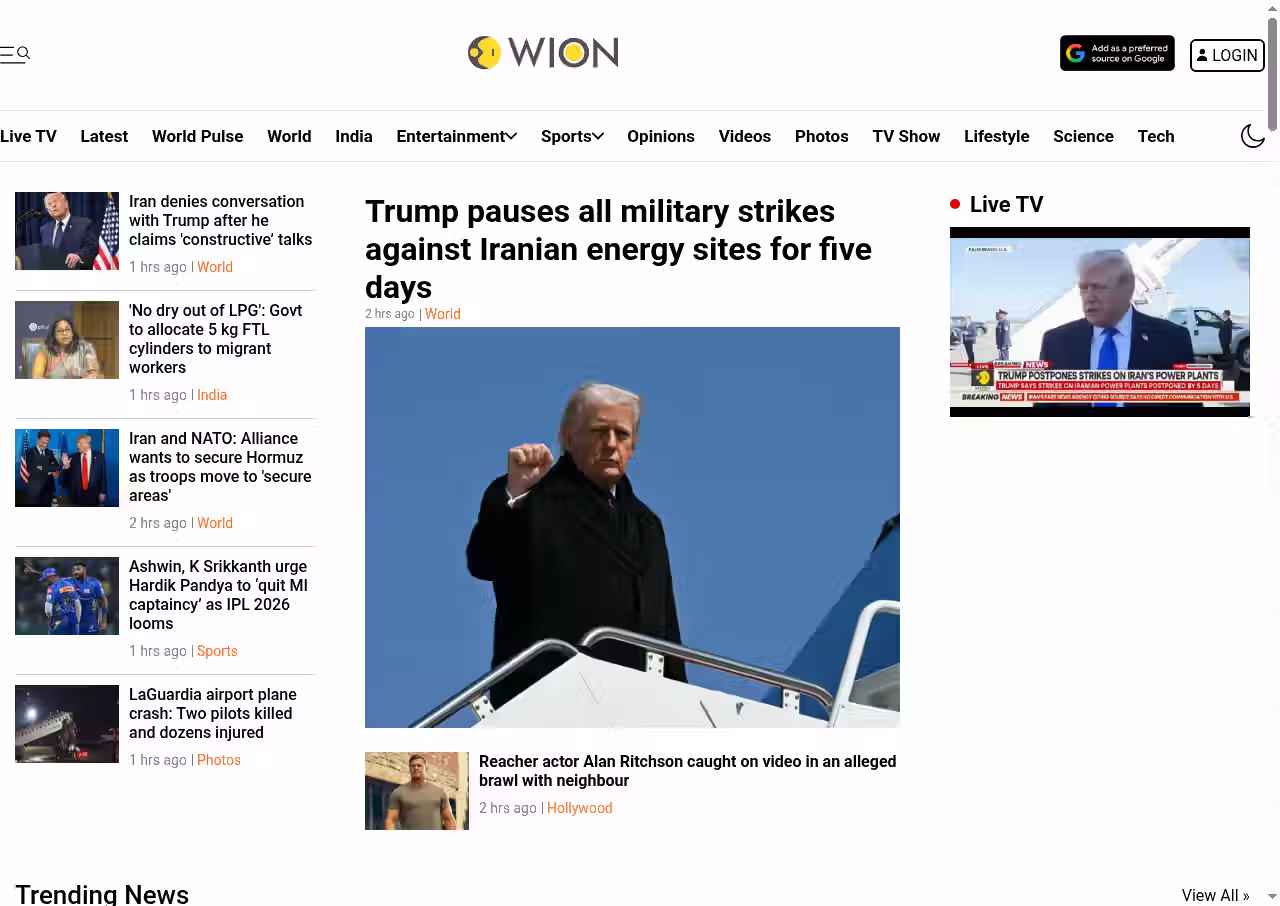Click the Google preferred source badge
1280x906 pixels.
click(1117, 54)
